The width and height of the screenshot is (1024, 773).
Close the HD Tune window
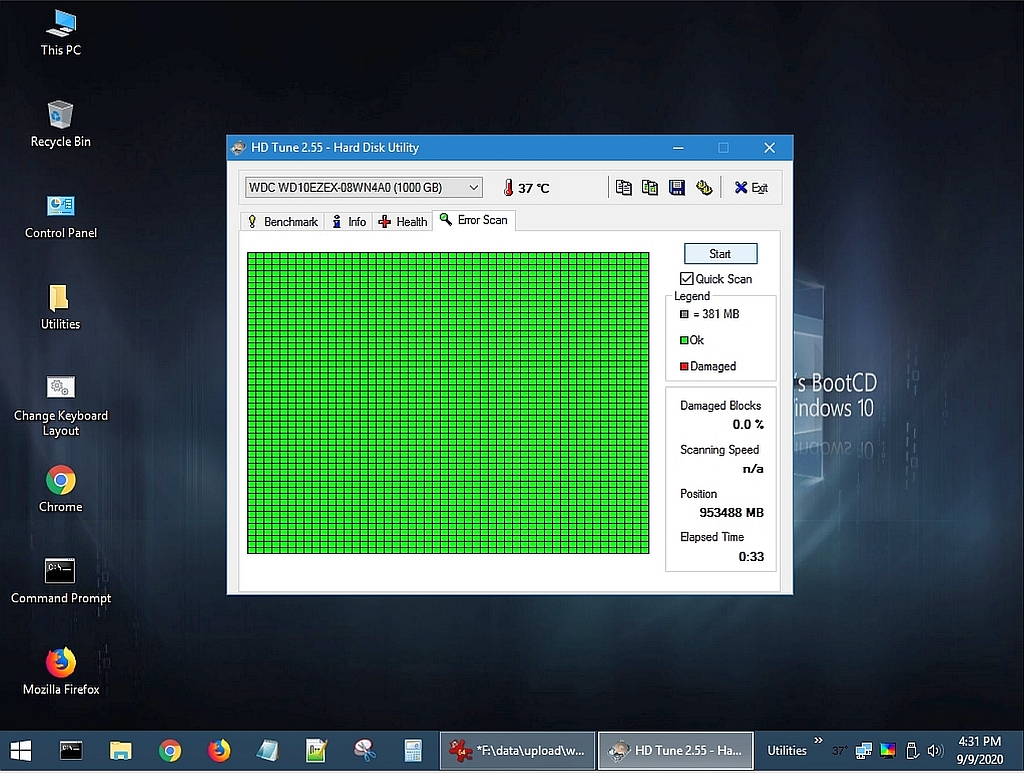click(x=769, y=148)
